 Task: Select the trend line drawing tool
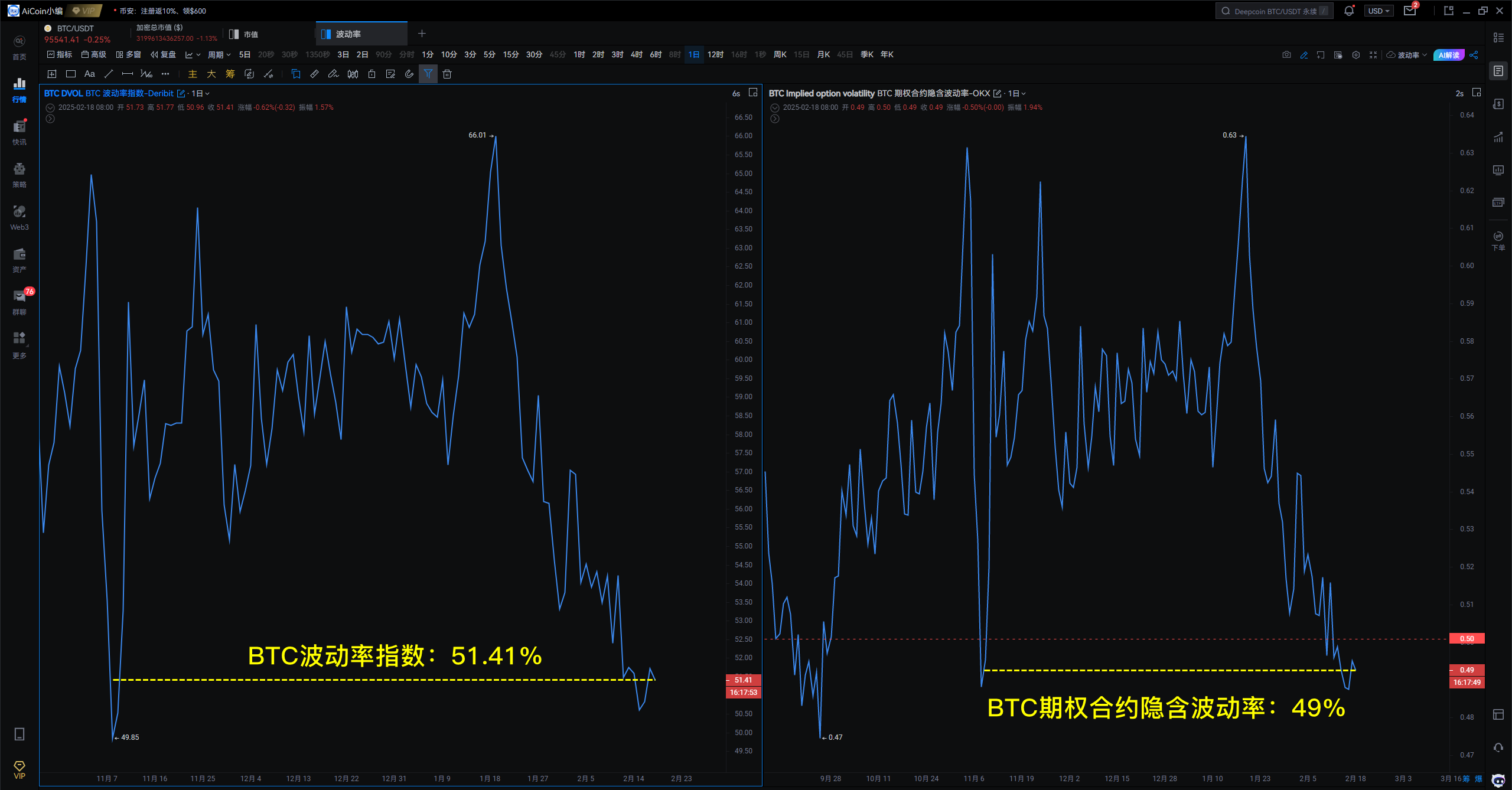point(109,74)
